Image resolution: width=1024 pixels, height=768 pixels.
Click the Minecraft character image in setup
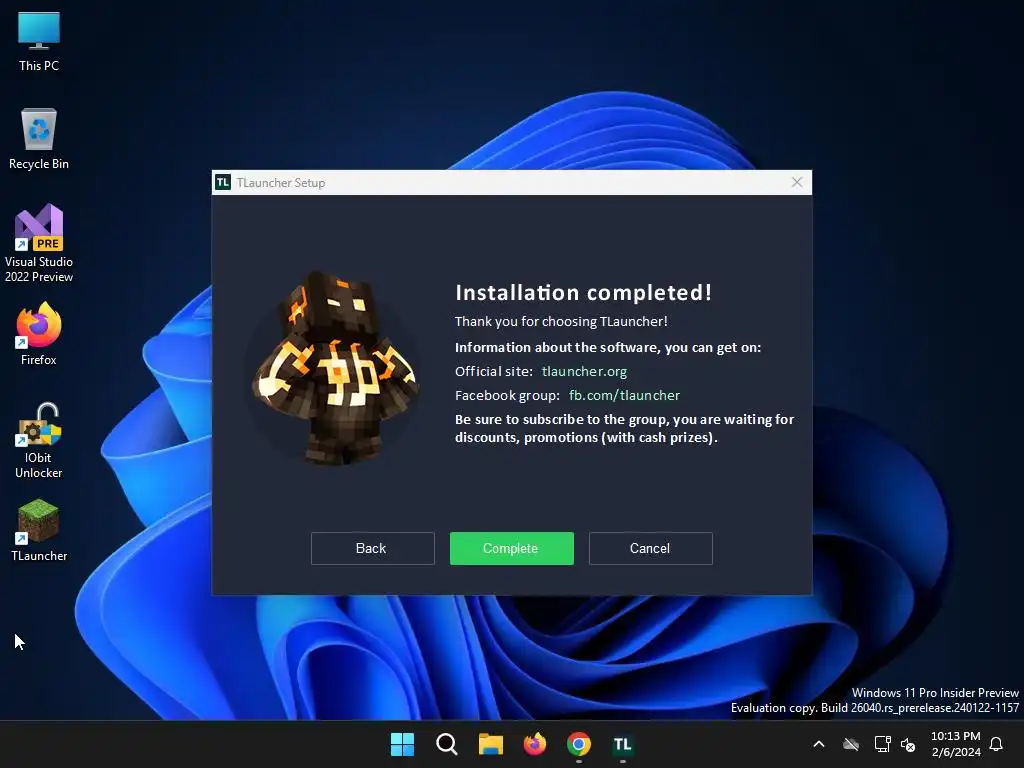[x=334, y=367]
